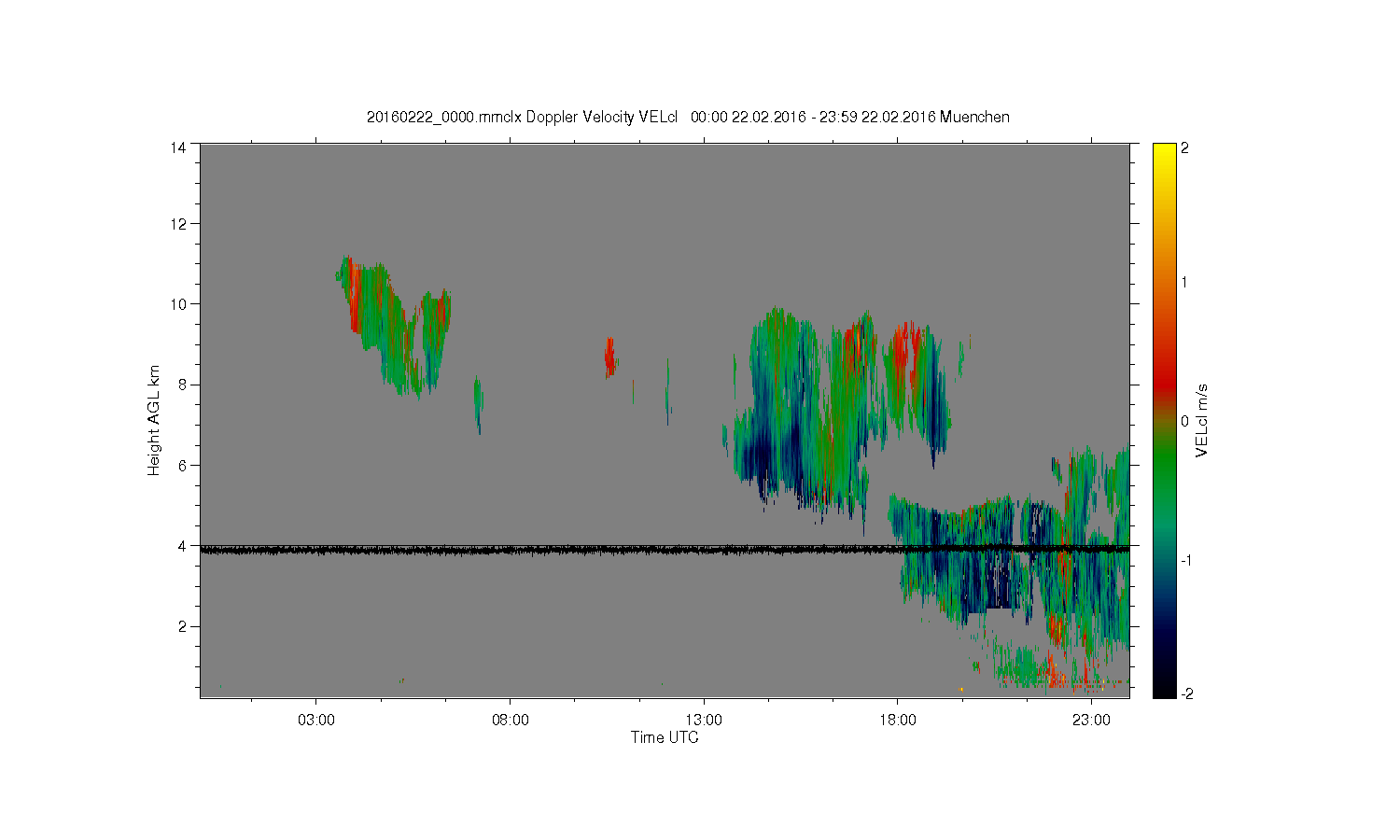Click the "2" label on the height axis
Screen dimensions: 1400x840
[181, 626]
